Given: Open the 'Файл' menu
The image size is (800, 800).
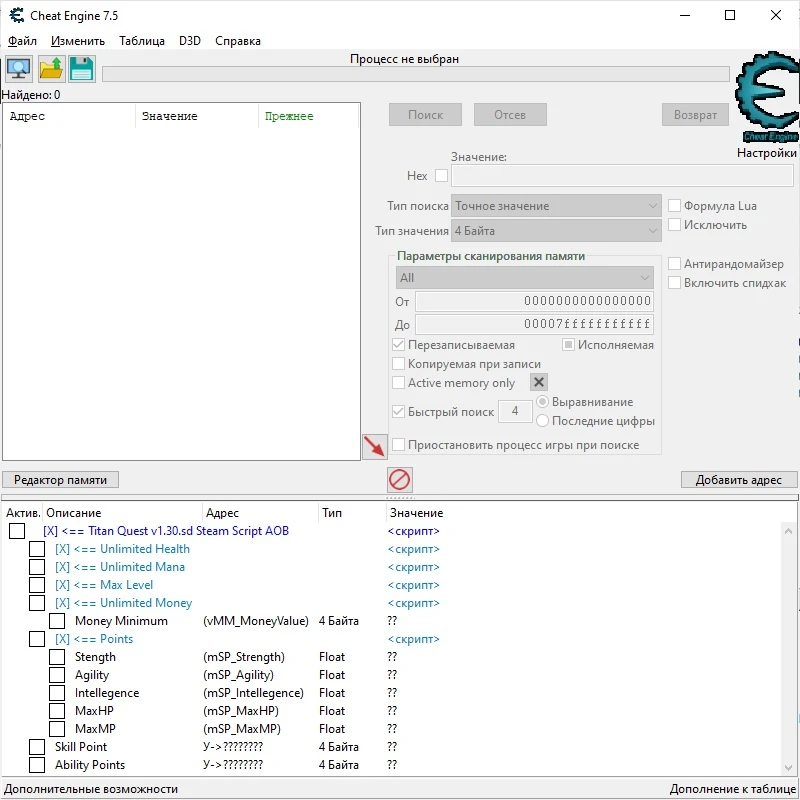Looking at the screenshot, I should 22,41.
